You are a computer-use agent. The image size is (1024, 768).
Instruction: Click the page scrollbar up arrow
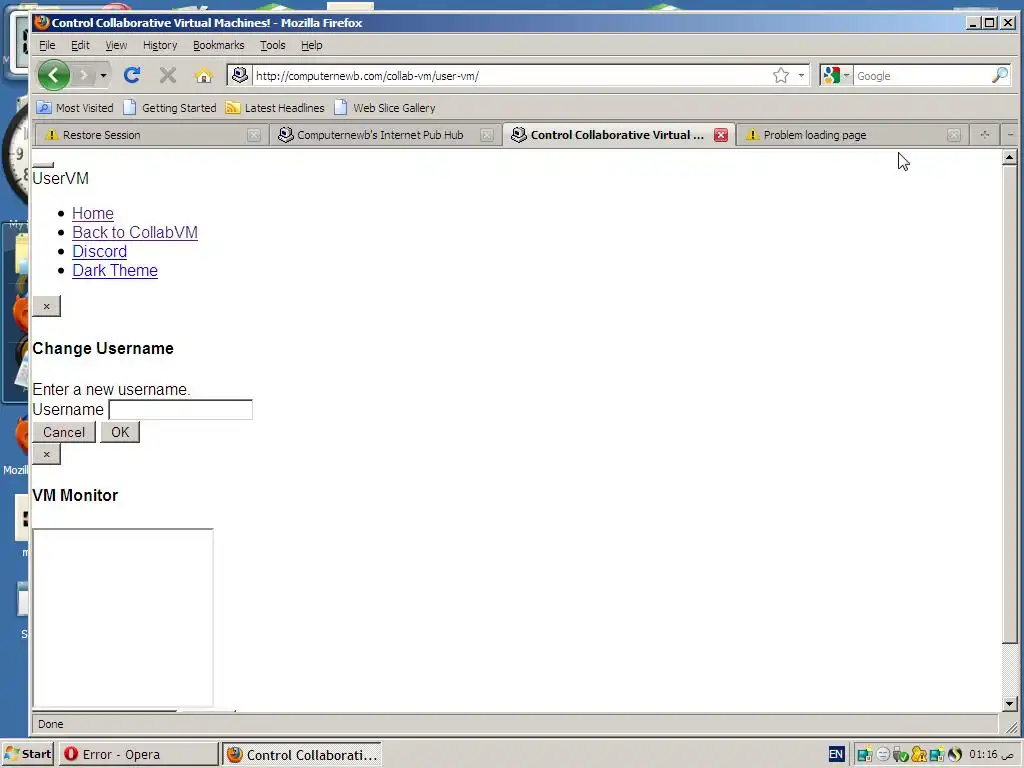click(x=1010, y=157)
